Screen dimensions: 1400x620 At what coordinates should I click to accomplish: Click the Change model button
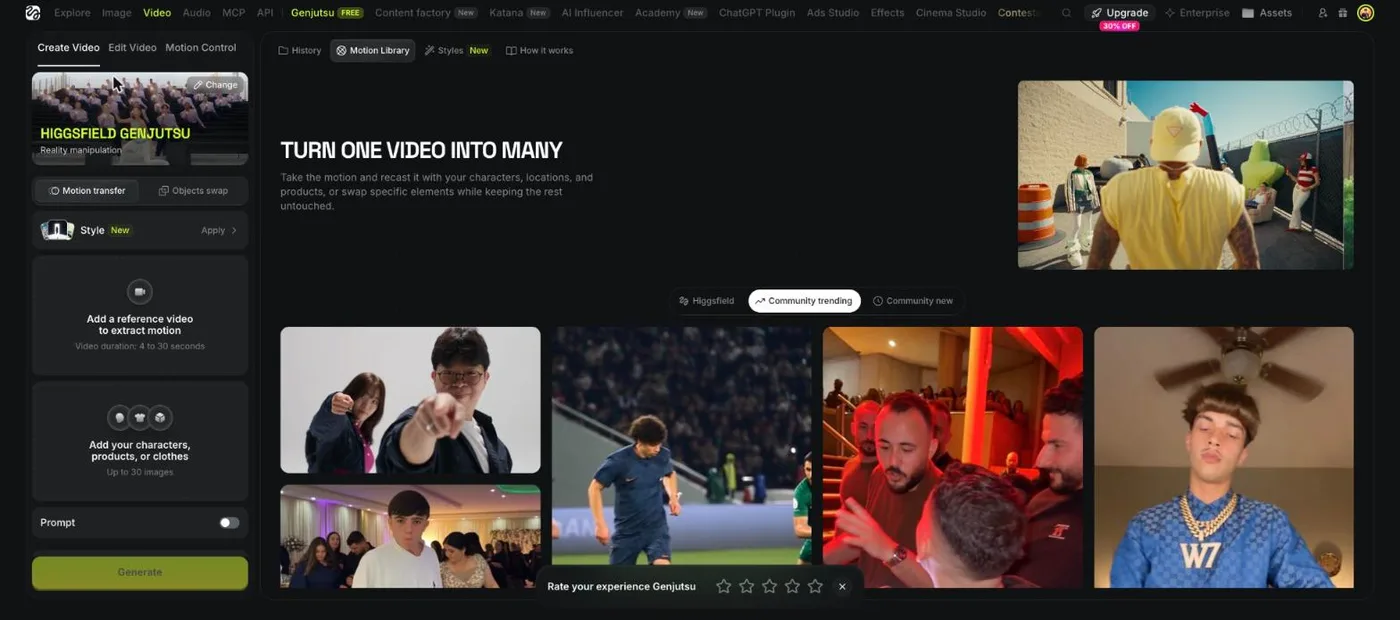click(x=215, y=85)
